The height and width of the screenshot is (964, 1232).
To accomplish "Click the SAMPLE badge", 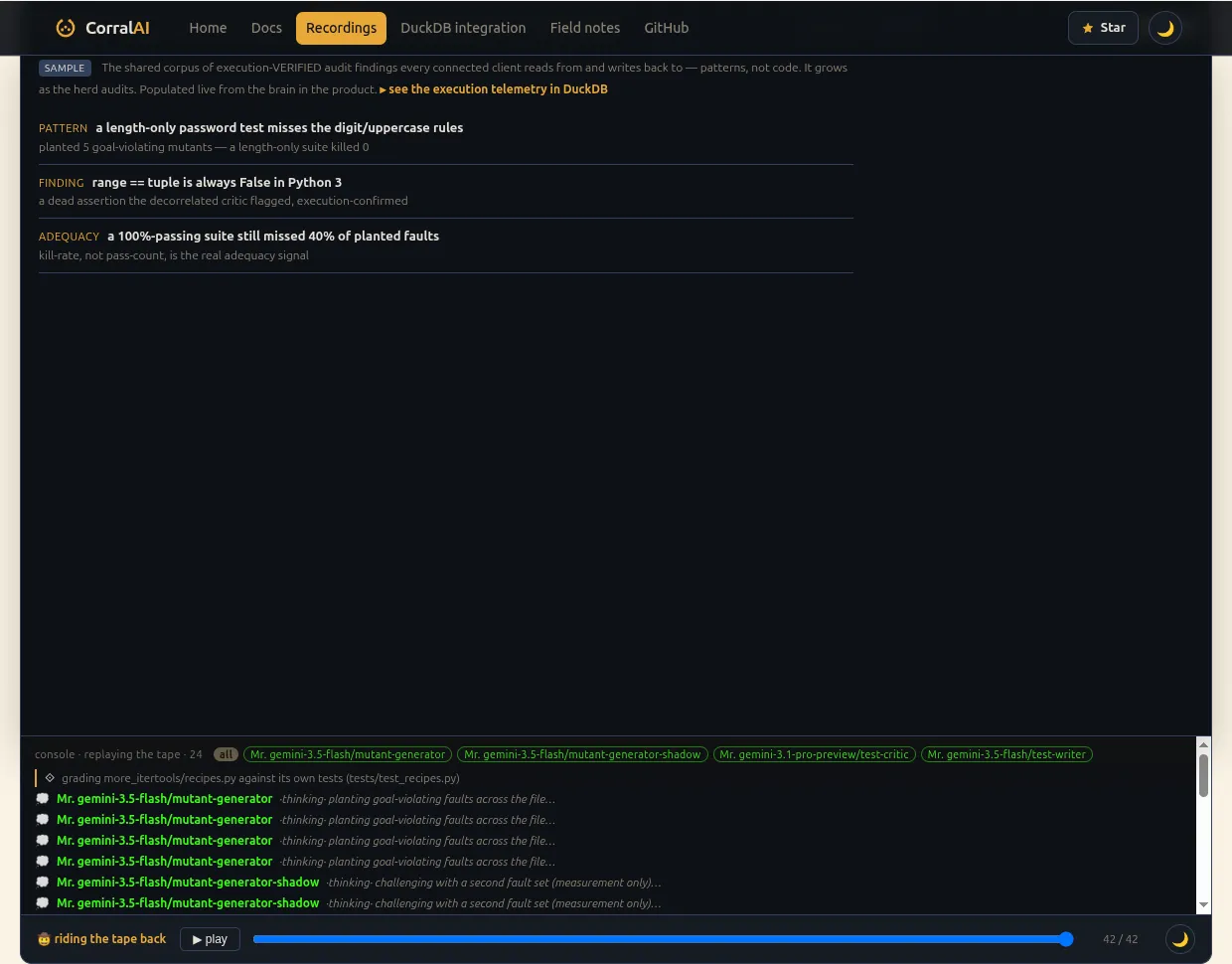I will click(65, 68).
